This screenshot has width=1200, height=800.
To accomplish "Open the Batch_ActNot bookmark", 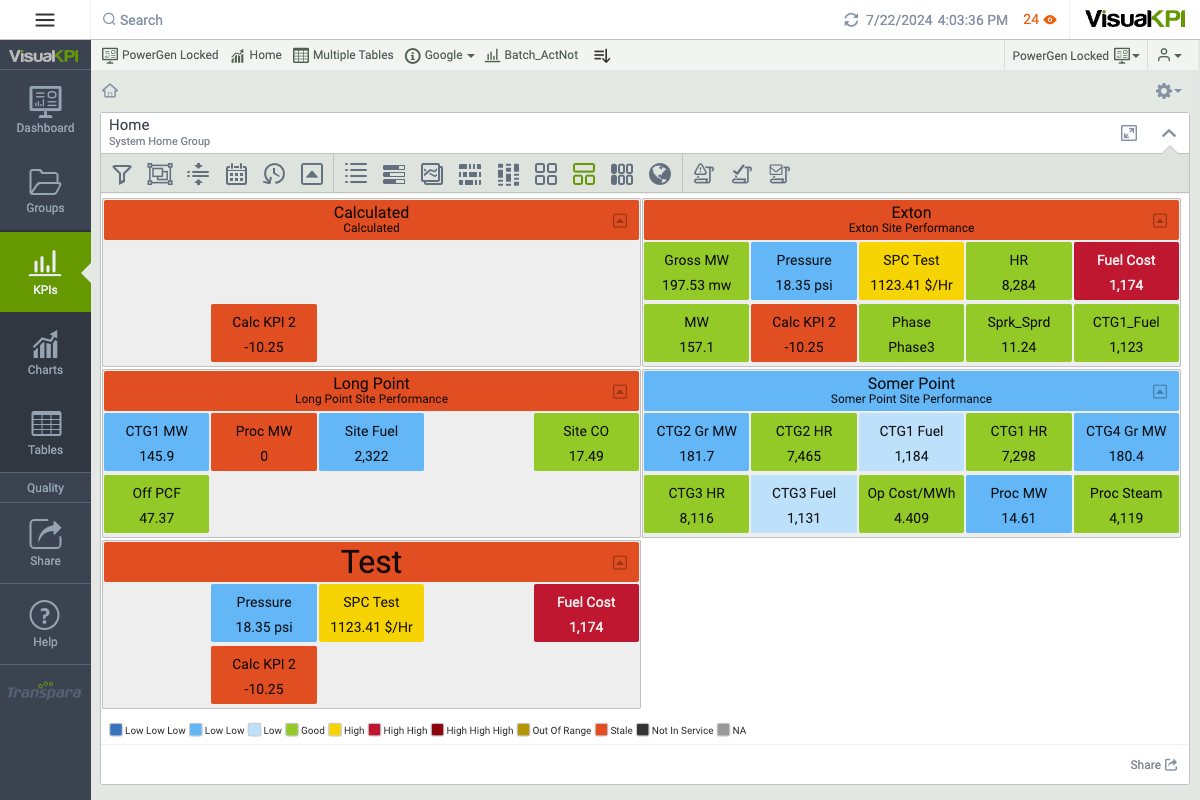I will (x=531, y=56).
